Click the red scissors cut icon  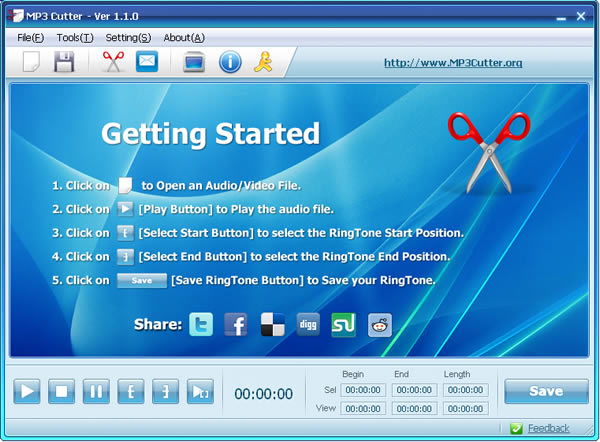pyautogui.click(x=113, y=62)
